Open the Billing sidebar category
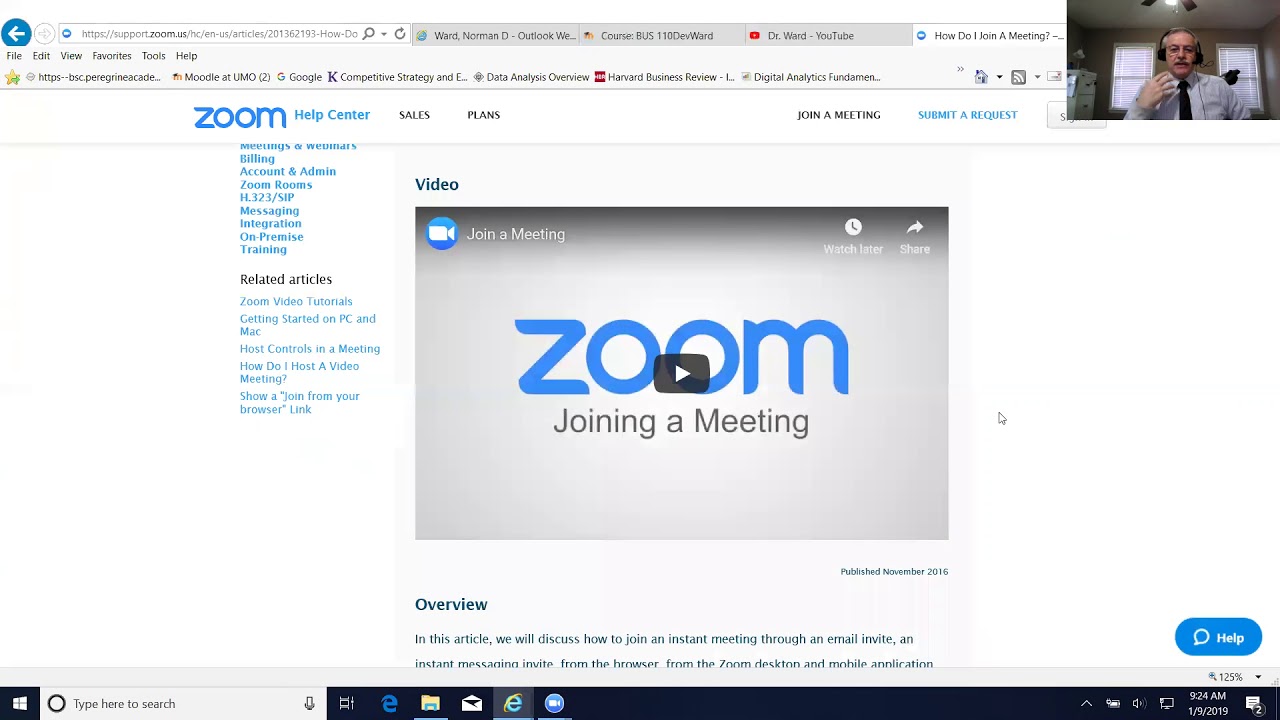This screenshot has height=720, width=1280. pyautogui.click(x=257, y=158)
